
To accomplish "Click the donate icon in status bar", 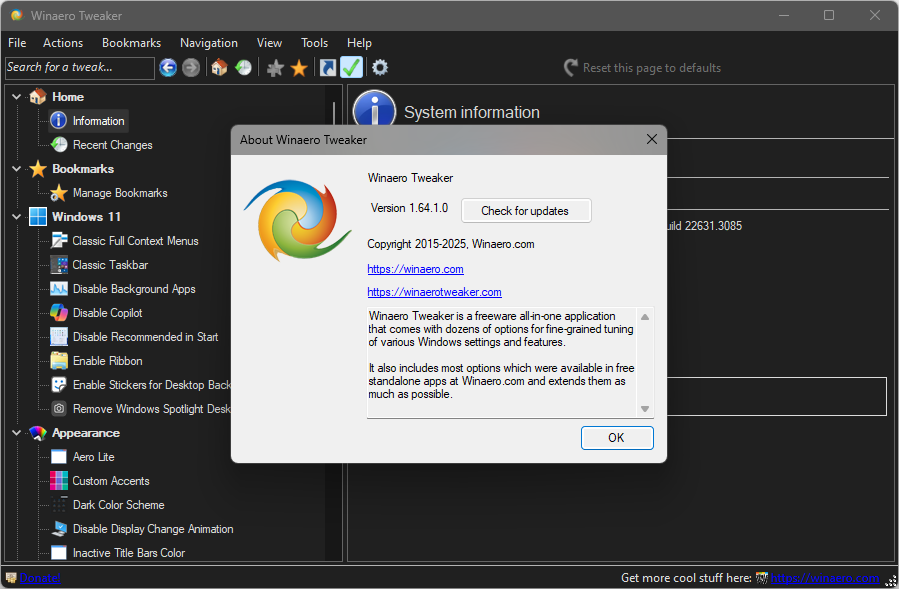I will click(11, 578).
